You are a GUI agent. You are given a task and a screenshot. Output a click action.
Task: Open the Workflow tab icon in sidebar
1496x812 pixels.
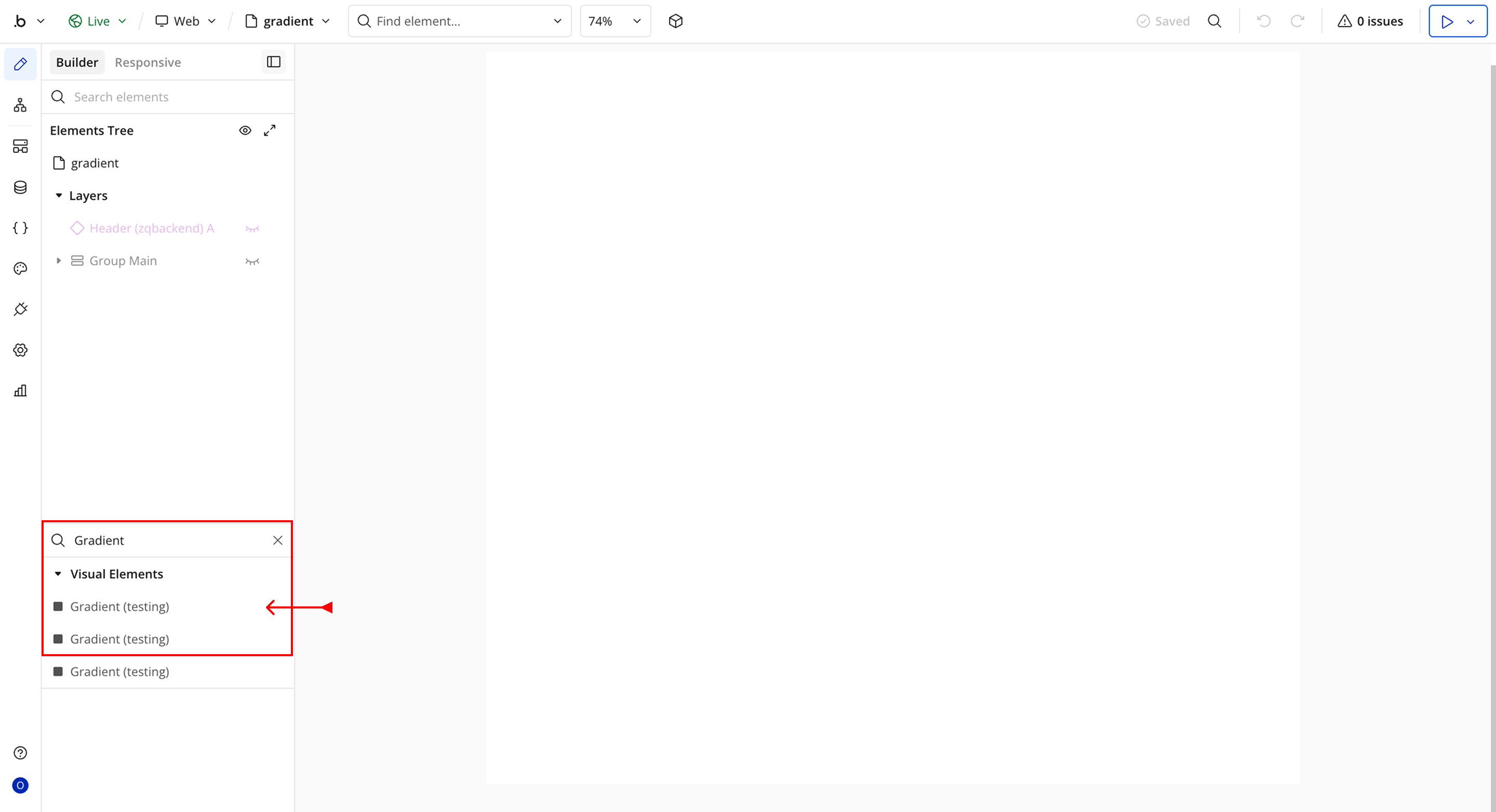(20, 105)
